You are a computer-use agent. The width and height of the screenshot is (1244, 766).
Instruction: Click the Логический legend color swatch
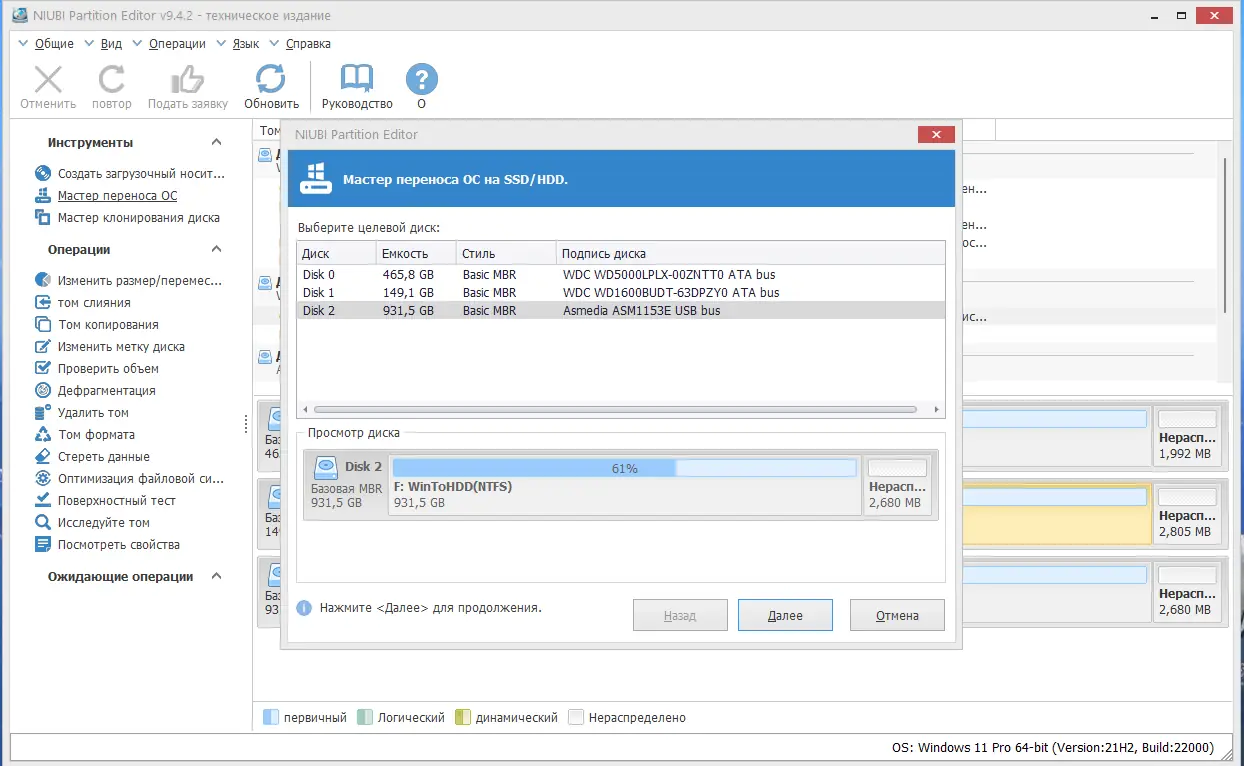365,717
